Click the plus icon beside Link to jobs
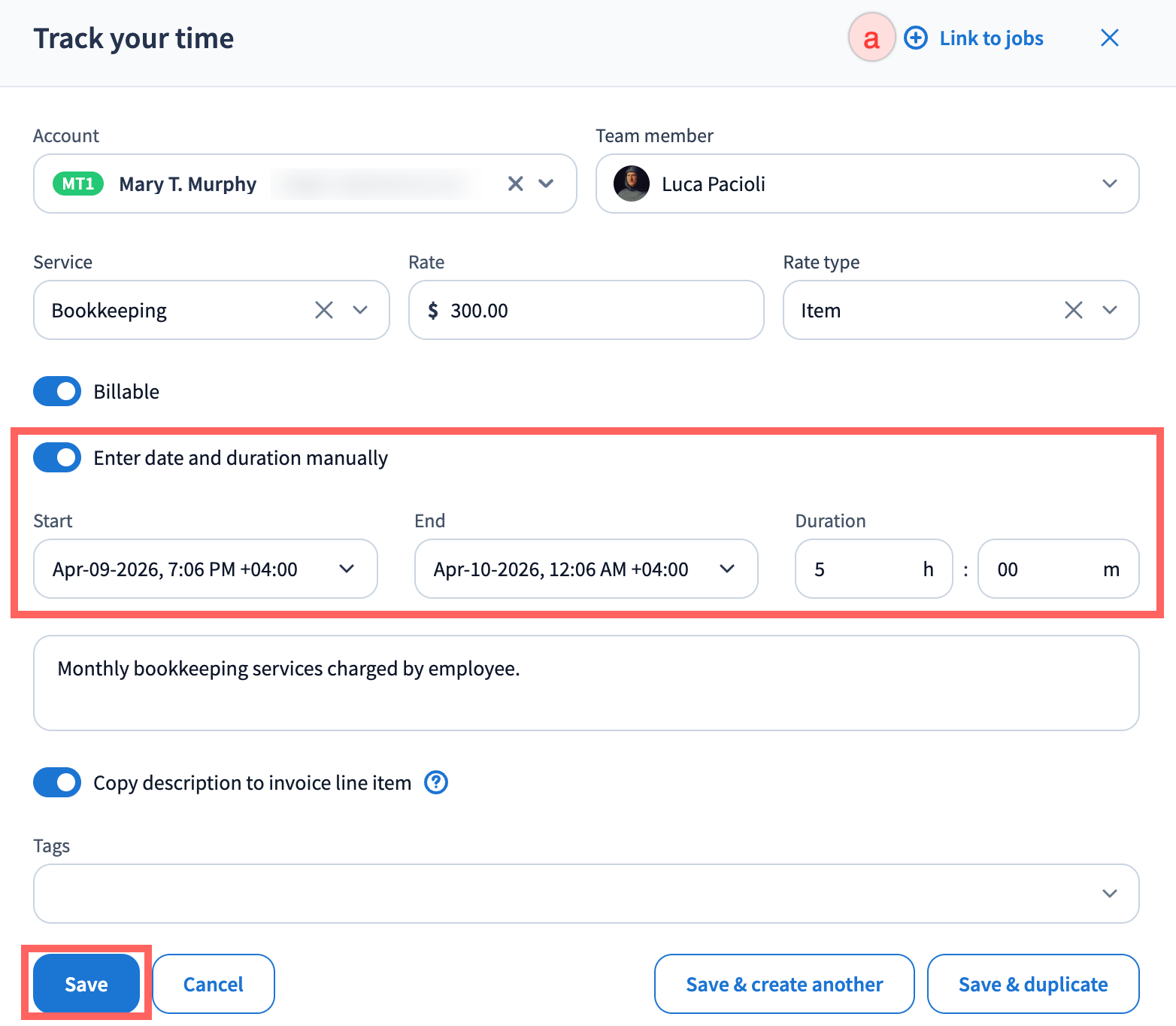 coord(915,38)
